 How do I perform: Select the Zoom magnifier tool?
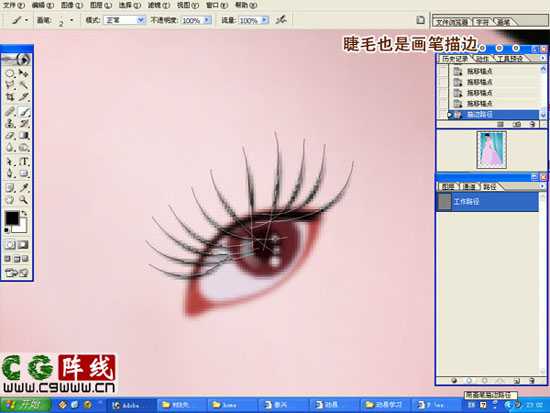click(x=24, y=200)
